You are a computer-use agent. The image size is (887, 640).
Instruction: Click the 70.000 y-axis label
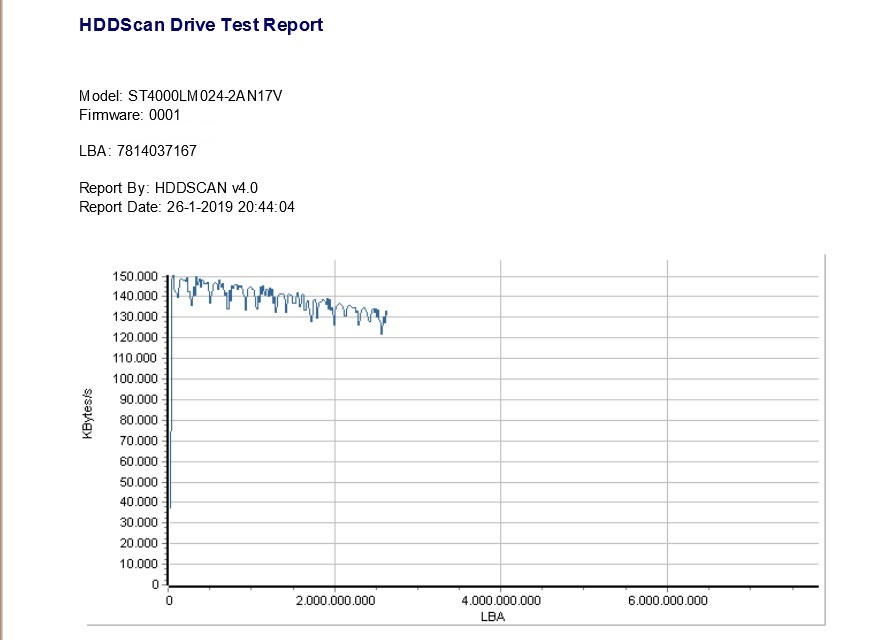pyautogui.click(x=138, y=441)
